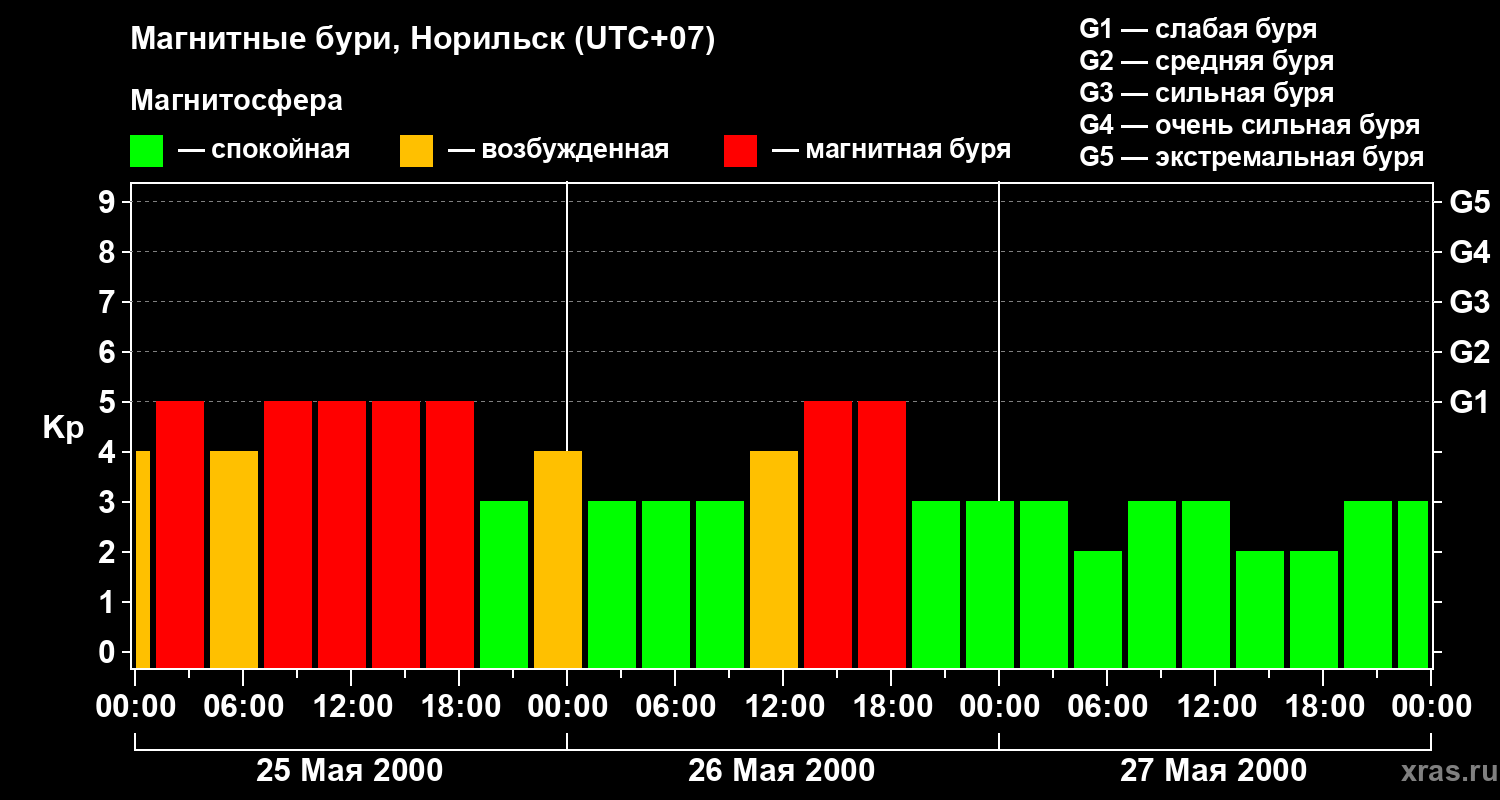Click the '5' value on the Kp axis
Viewport: 1500px width, 800px height.
click(x=108, y=402)
